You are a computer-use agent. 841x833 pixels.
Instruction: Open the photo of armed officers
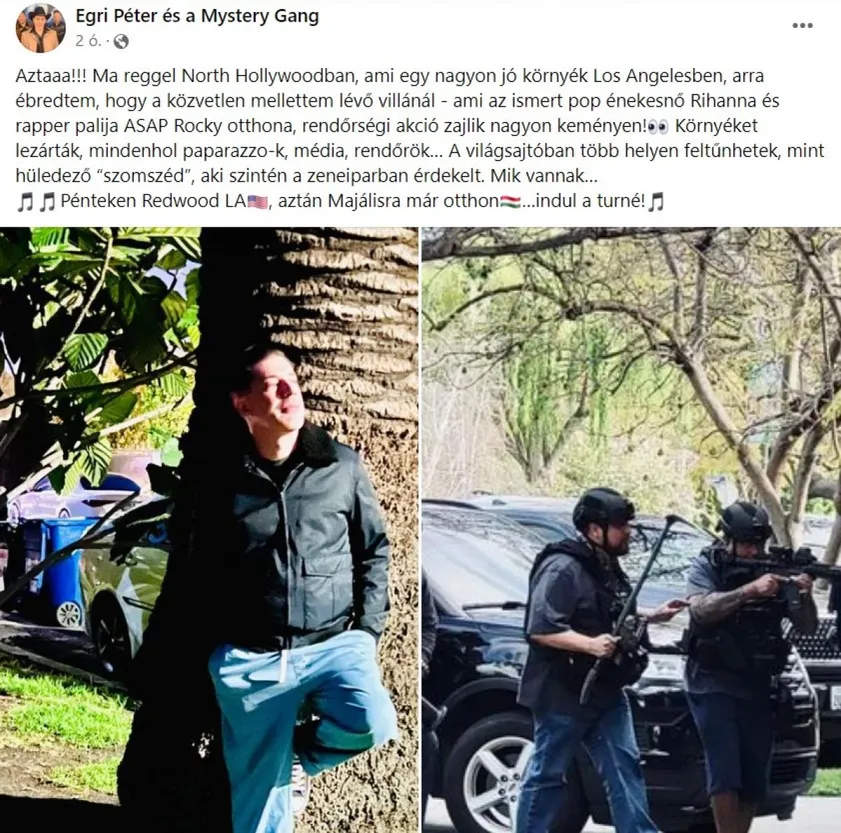631,530
